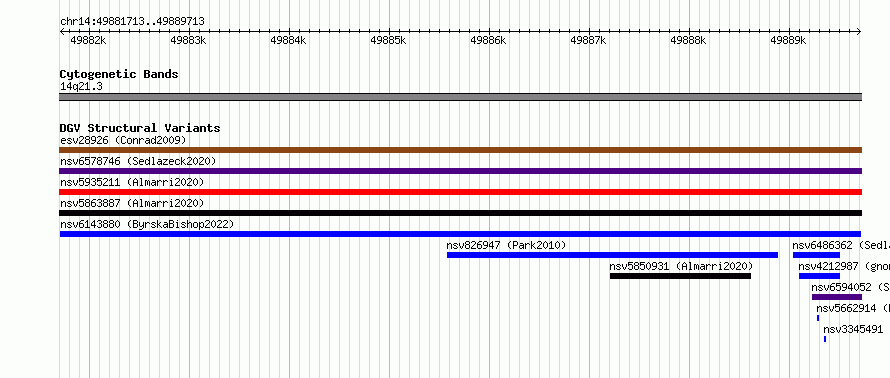Click the red nsv5935211 variant bar
890x378 pixels.
pyautogui.click(x=460, y=192)
